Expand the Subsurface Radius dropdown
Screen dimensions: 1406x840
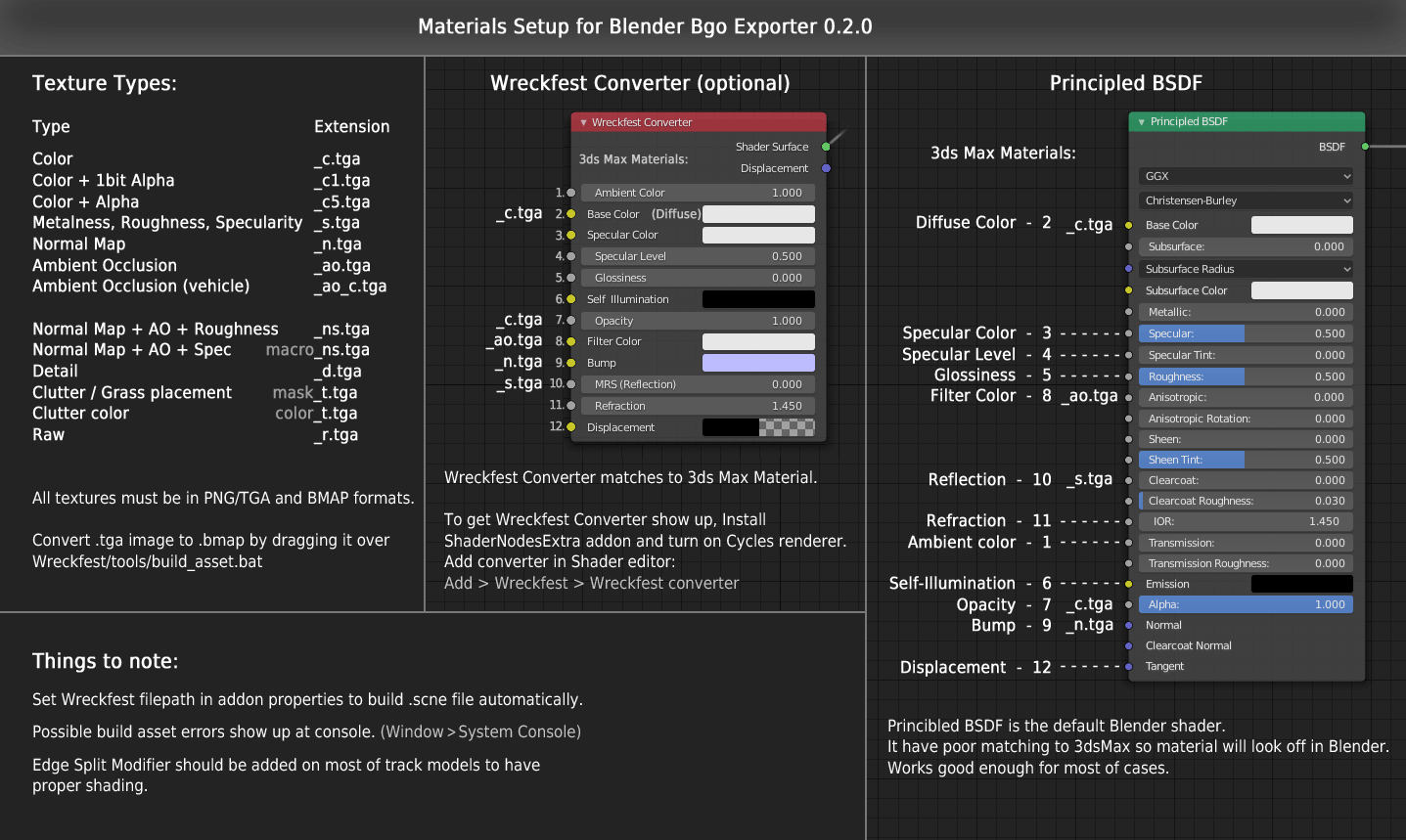pyautogui.click(x=1246, y=269)
